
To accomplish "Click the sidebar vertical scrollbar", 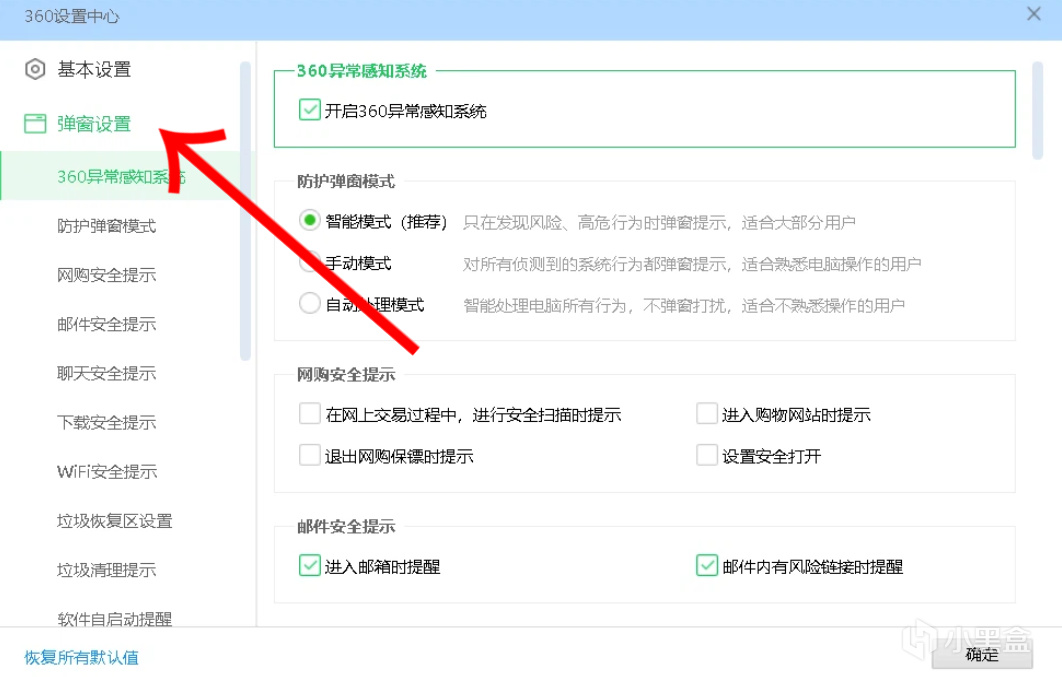I will click(x=245, y=211).
